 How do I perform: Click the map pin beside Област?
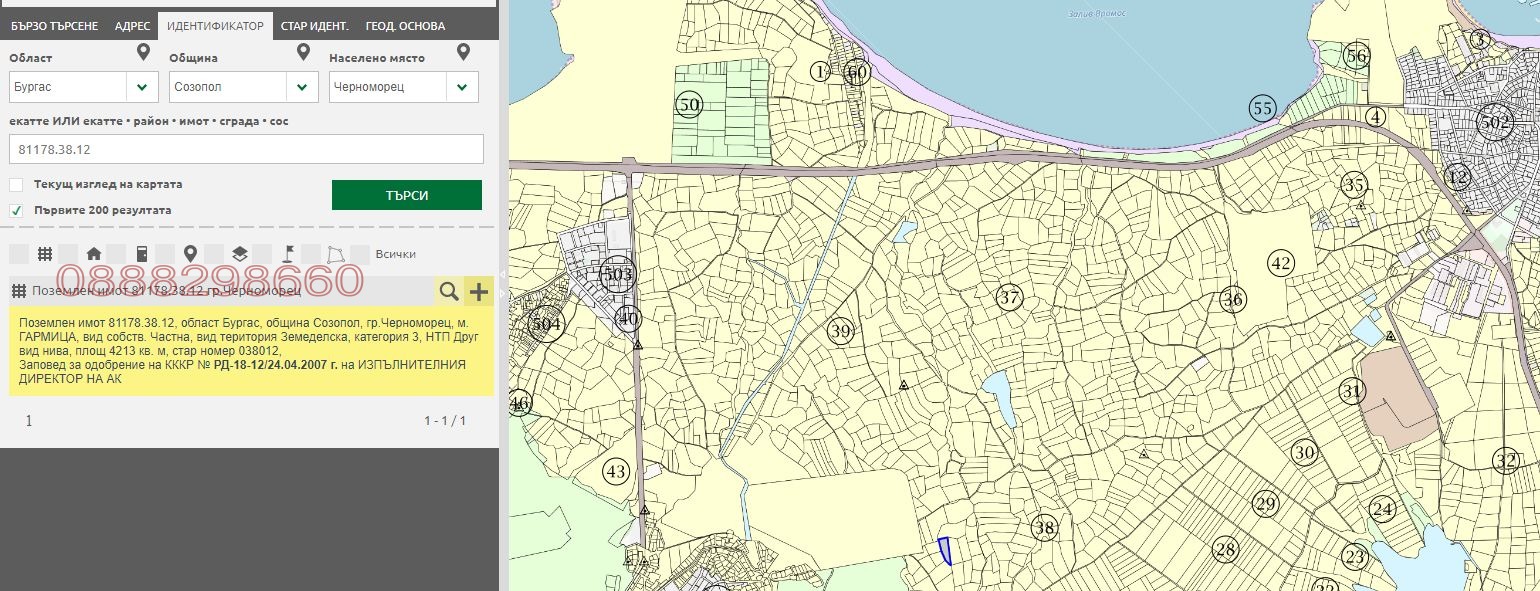[x=143, y=52]
